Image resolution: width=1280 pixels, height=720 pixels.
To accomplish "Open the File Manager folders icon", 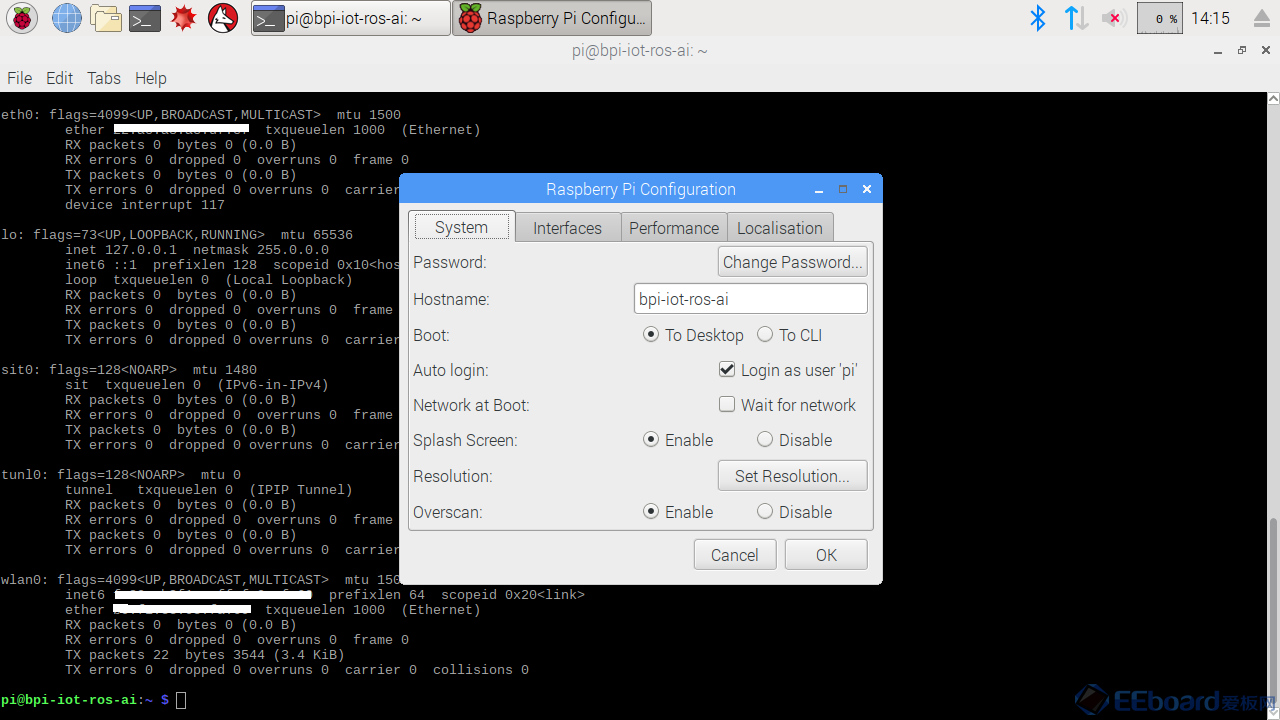I will [x=105, y=18].
